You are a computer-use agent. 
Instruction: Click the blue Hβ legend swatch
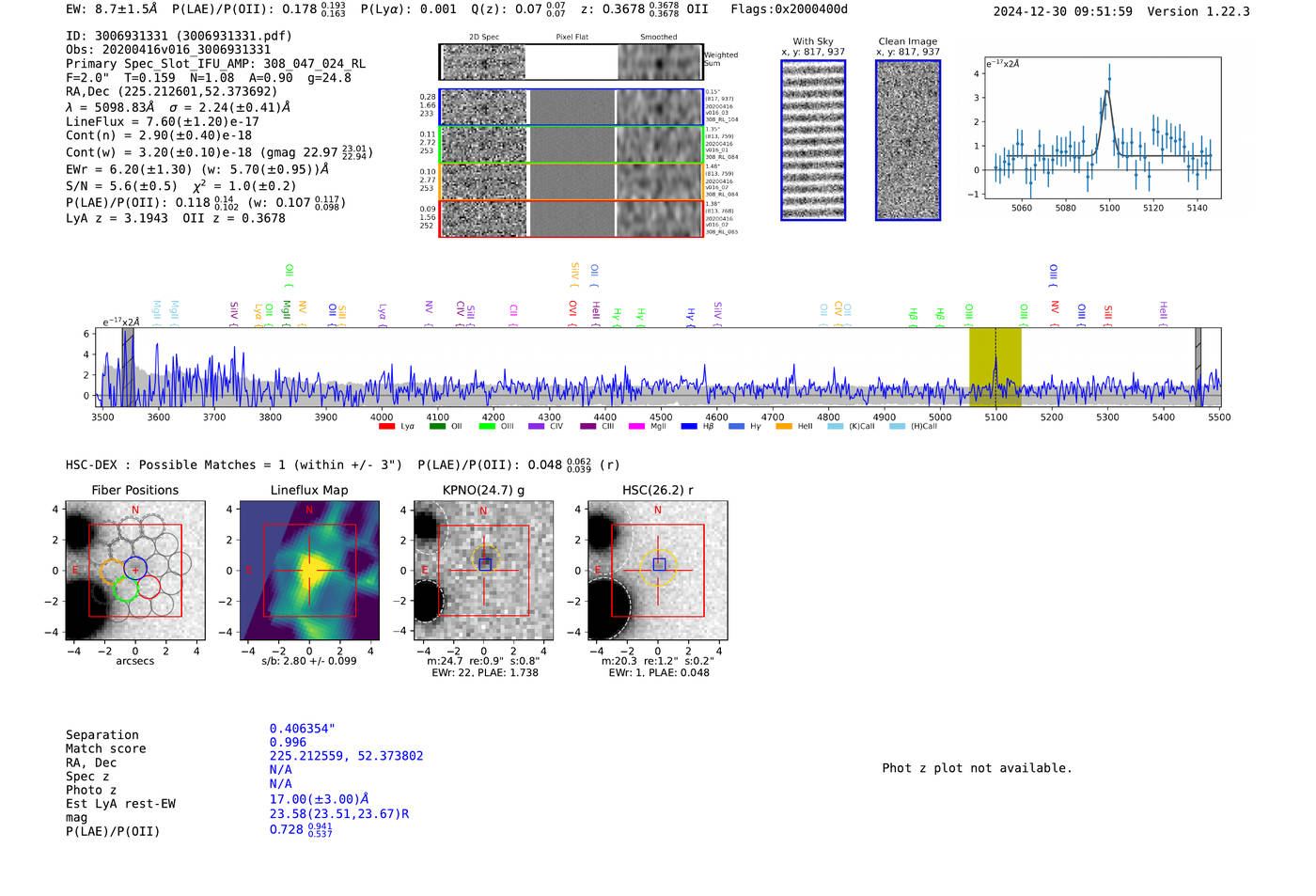point(689,427)
